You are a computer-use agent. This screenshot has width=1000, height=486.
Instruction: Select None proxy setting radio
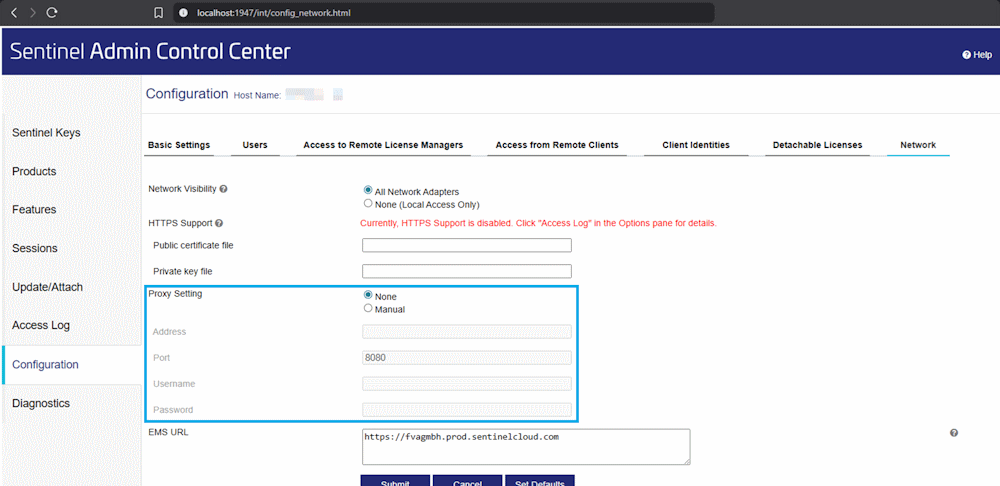point(368,295)
